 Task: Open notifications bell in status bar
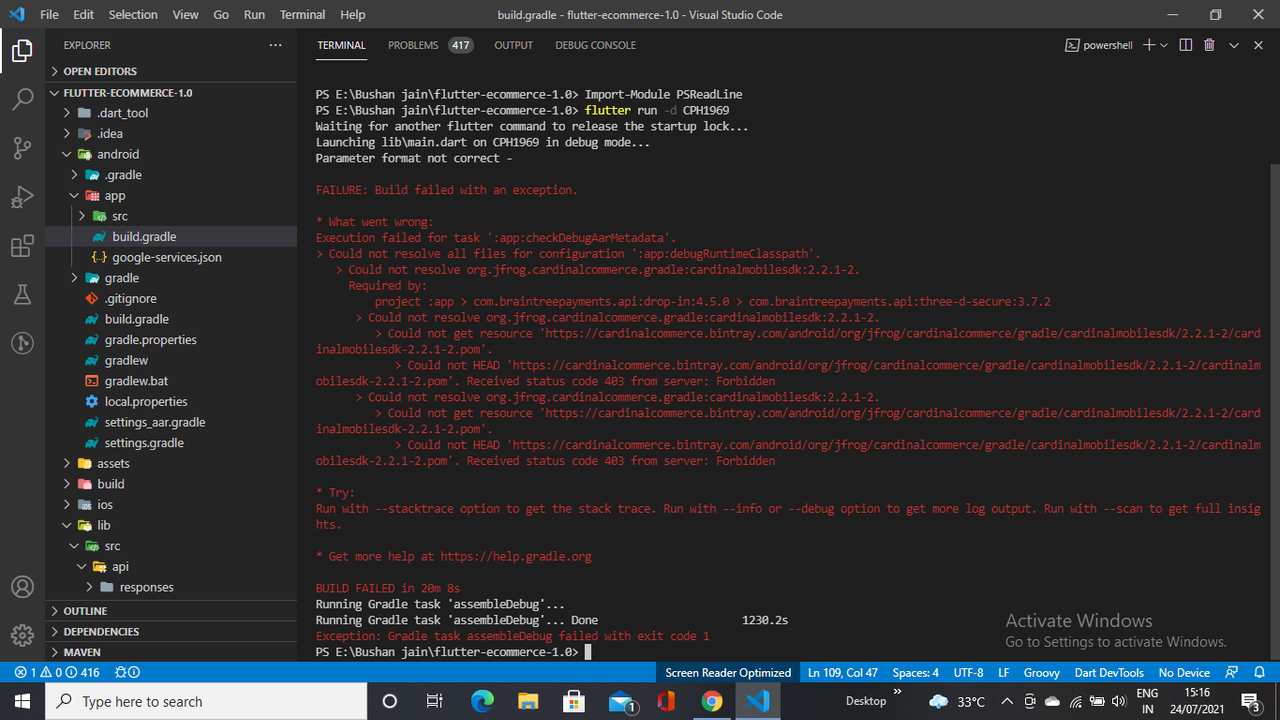click(1259, 673)
